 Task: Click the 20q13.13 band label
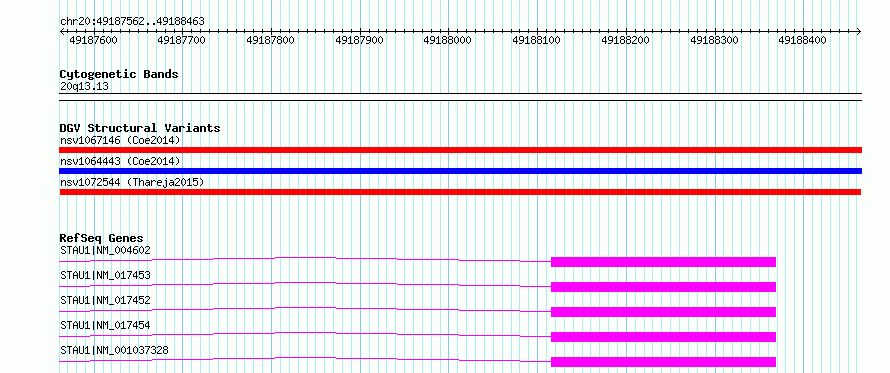tap(84, 87)
